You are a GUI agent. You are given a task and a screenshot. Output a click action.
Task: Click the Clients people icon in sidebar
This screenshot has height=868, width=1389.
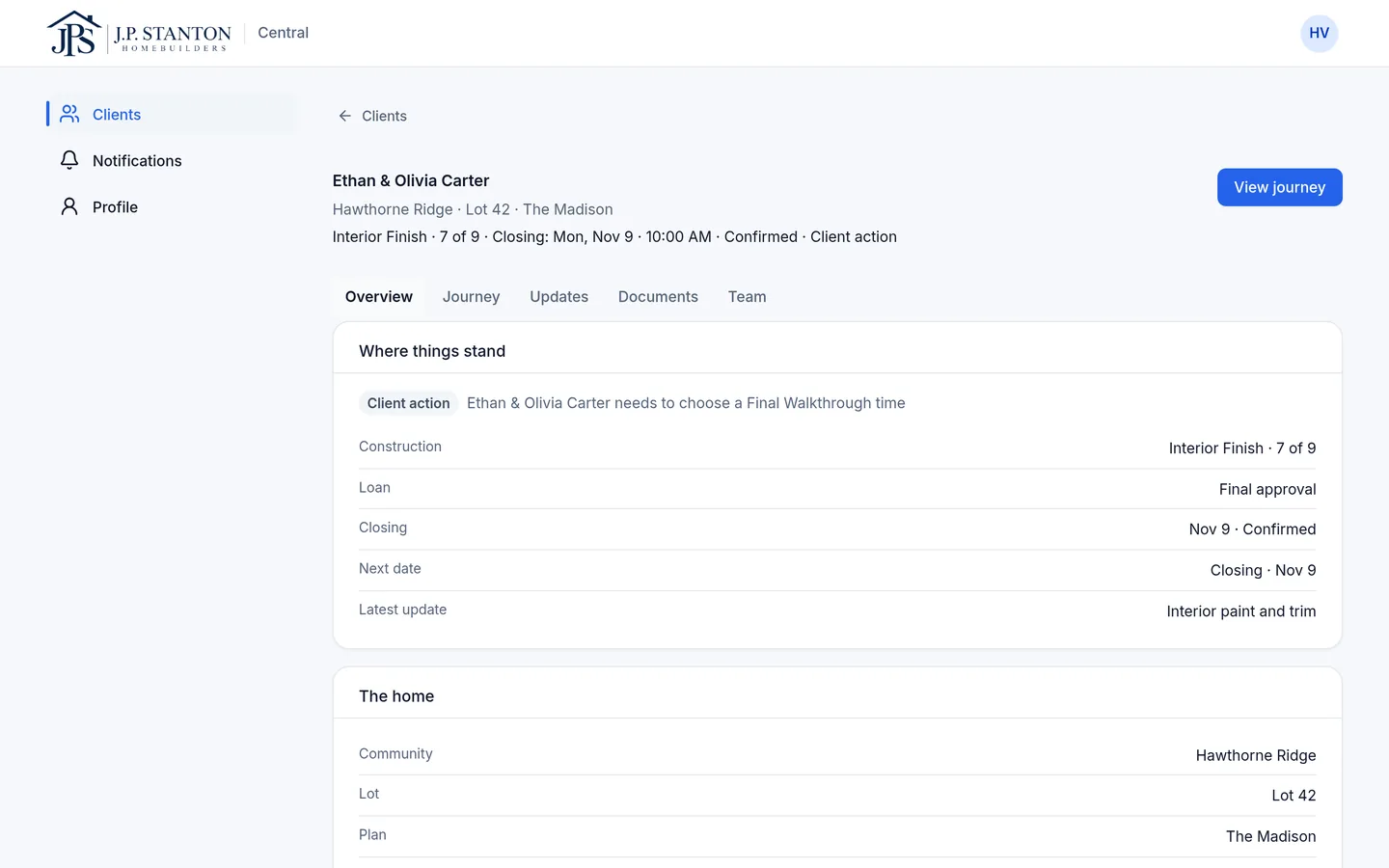click(69, 114)
